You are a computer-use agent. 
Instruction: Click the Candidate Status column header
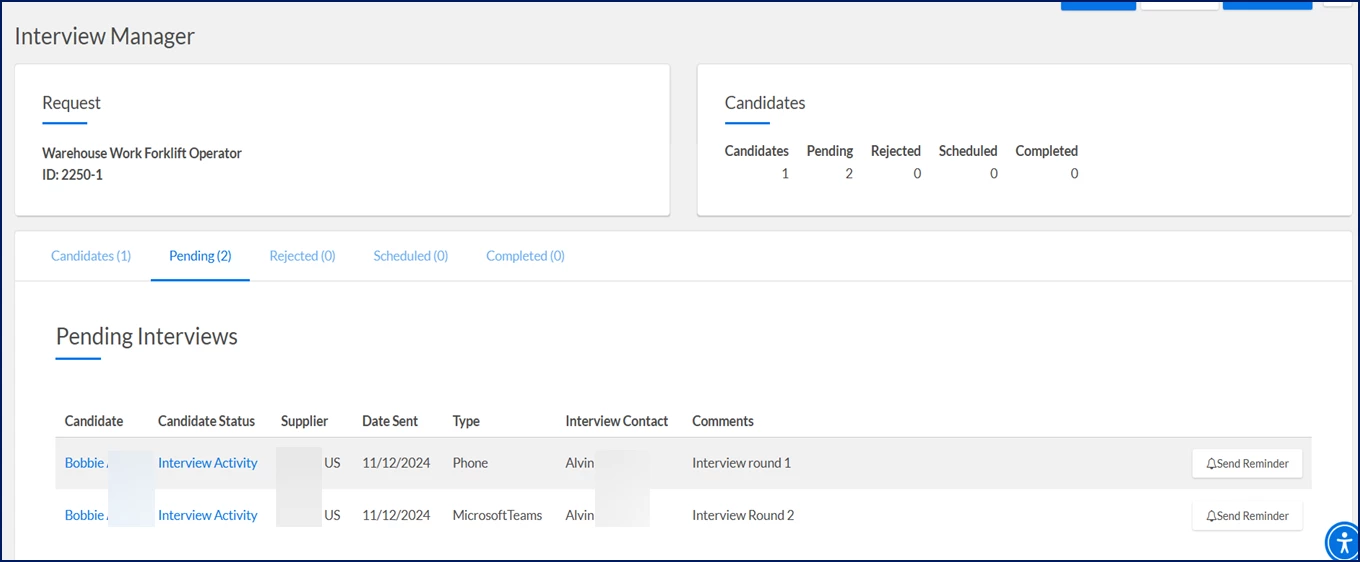pos(206,421)
